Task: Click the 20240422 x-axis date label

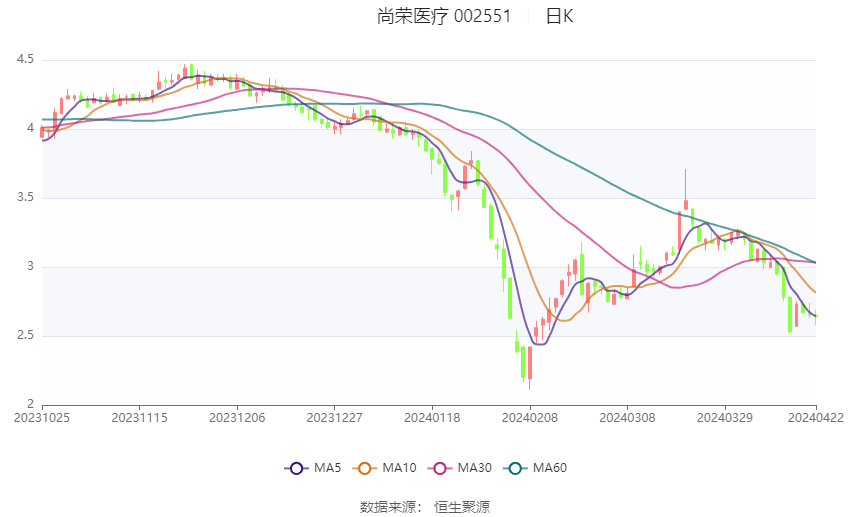Action: click(816, 418)
